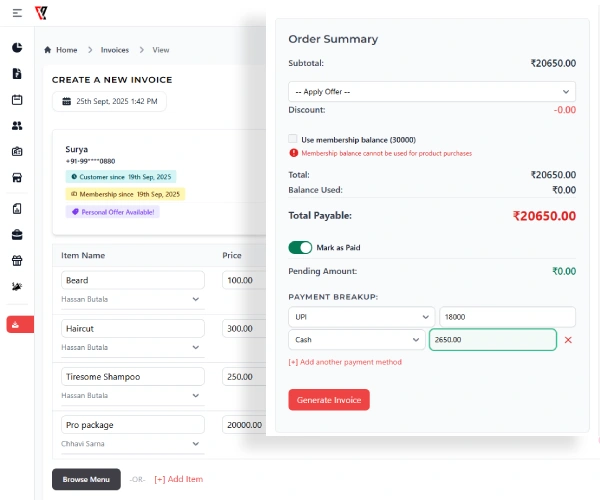
Task: Click the highlighted red sidebar icon
Action: (17, 324)
